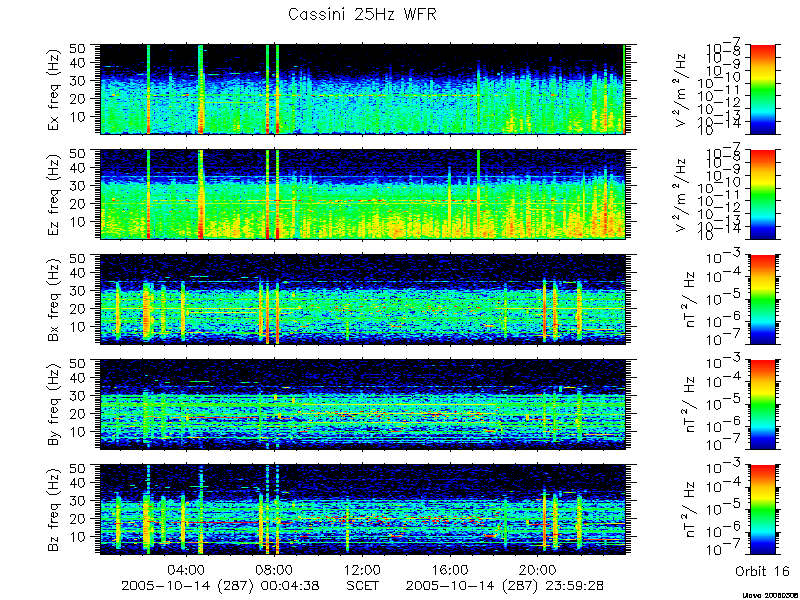Click the "04:00" time axis label

187,569
